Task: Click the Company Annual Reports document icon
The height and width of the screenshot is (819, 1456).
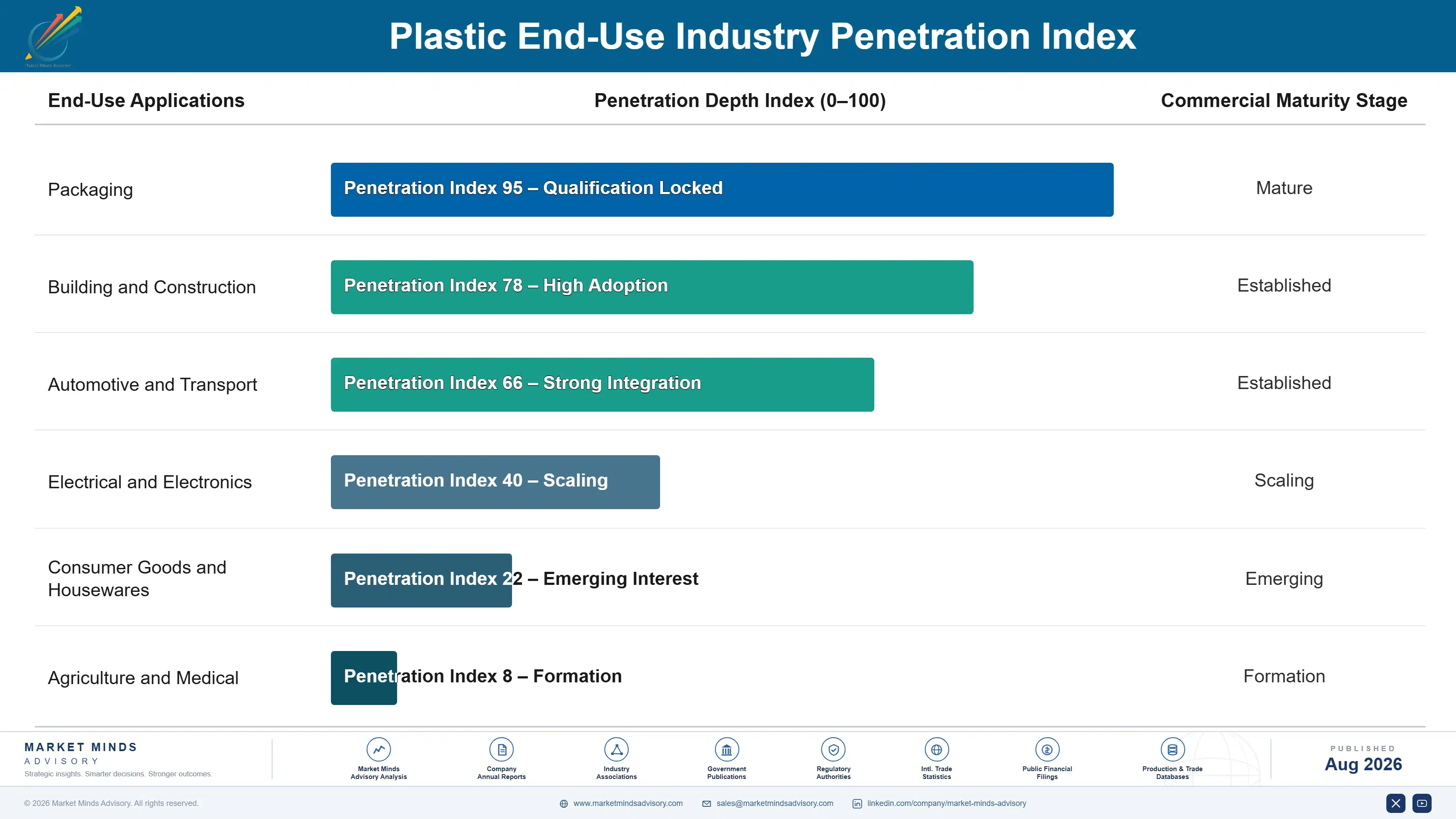Action: [x=501, y=749]
